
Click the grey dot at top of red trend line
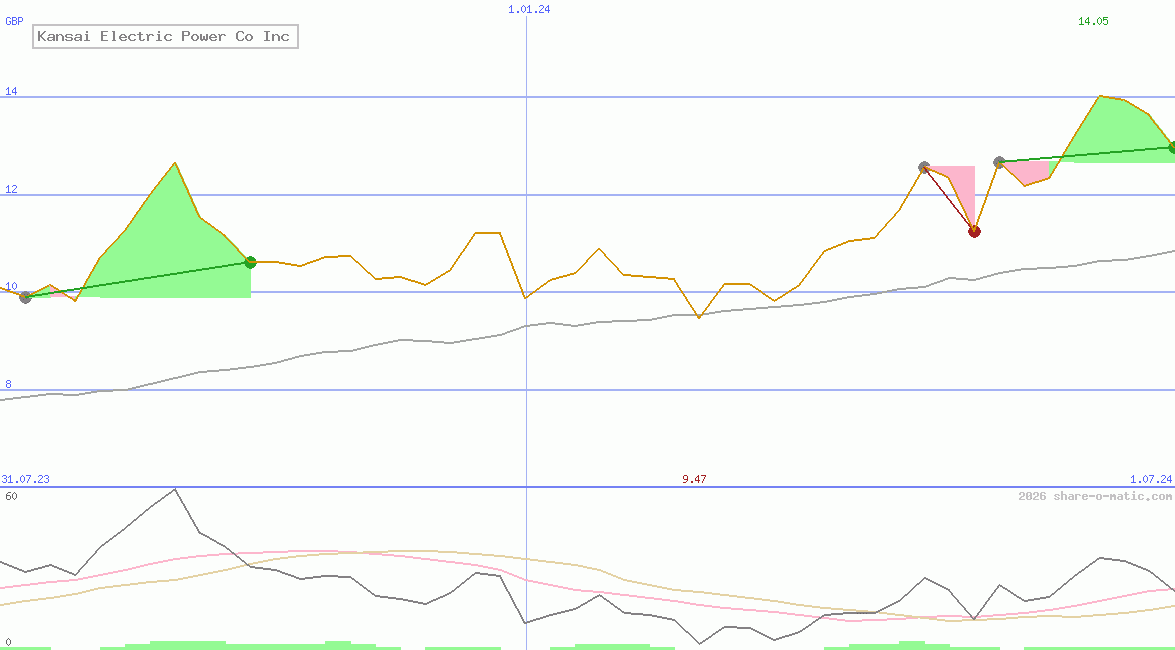[924, 167]
